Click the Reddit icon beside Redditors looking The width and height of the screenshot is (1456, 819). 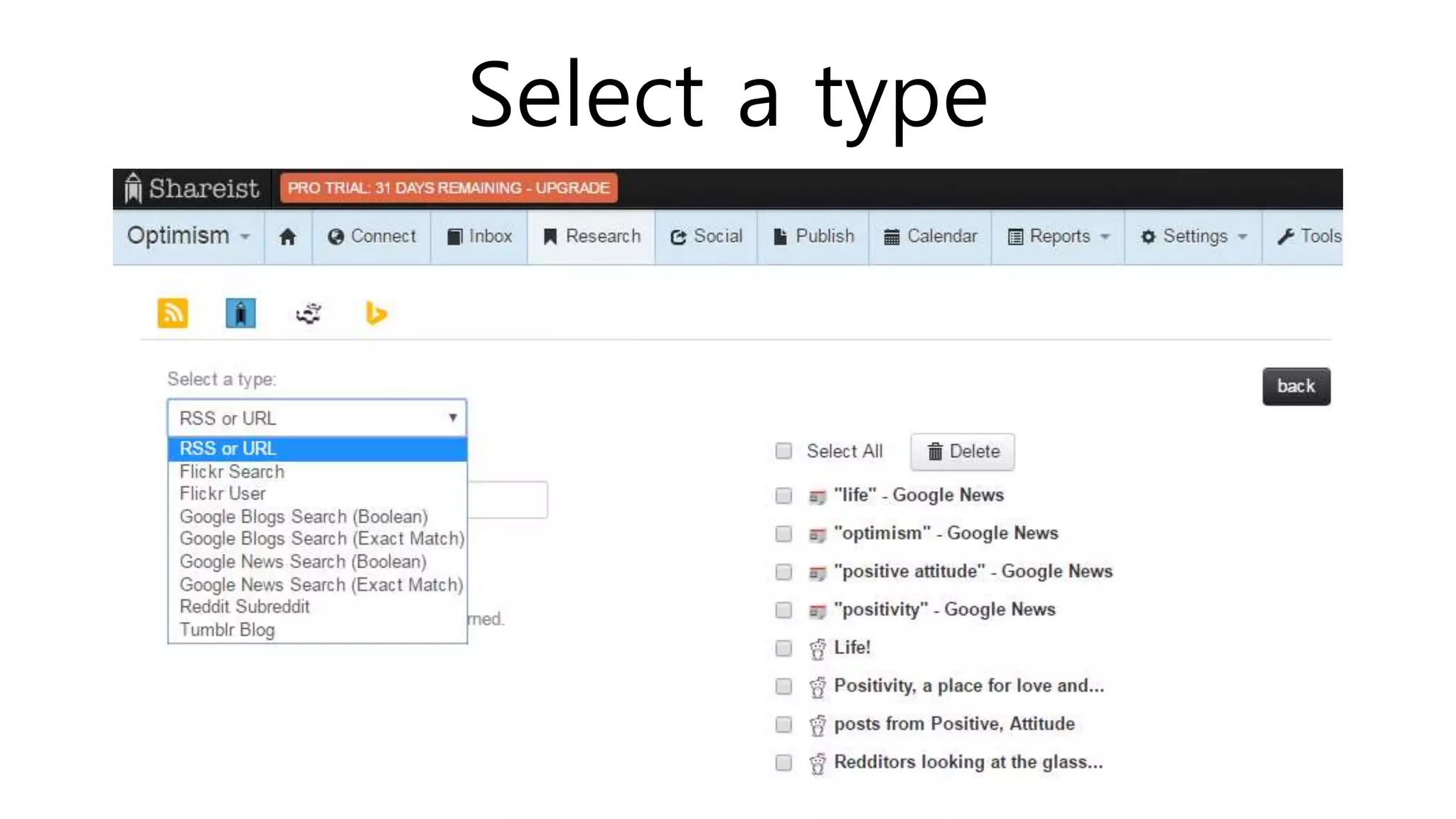point(818,764)
